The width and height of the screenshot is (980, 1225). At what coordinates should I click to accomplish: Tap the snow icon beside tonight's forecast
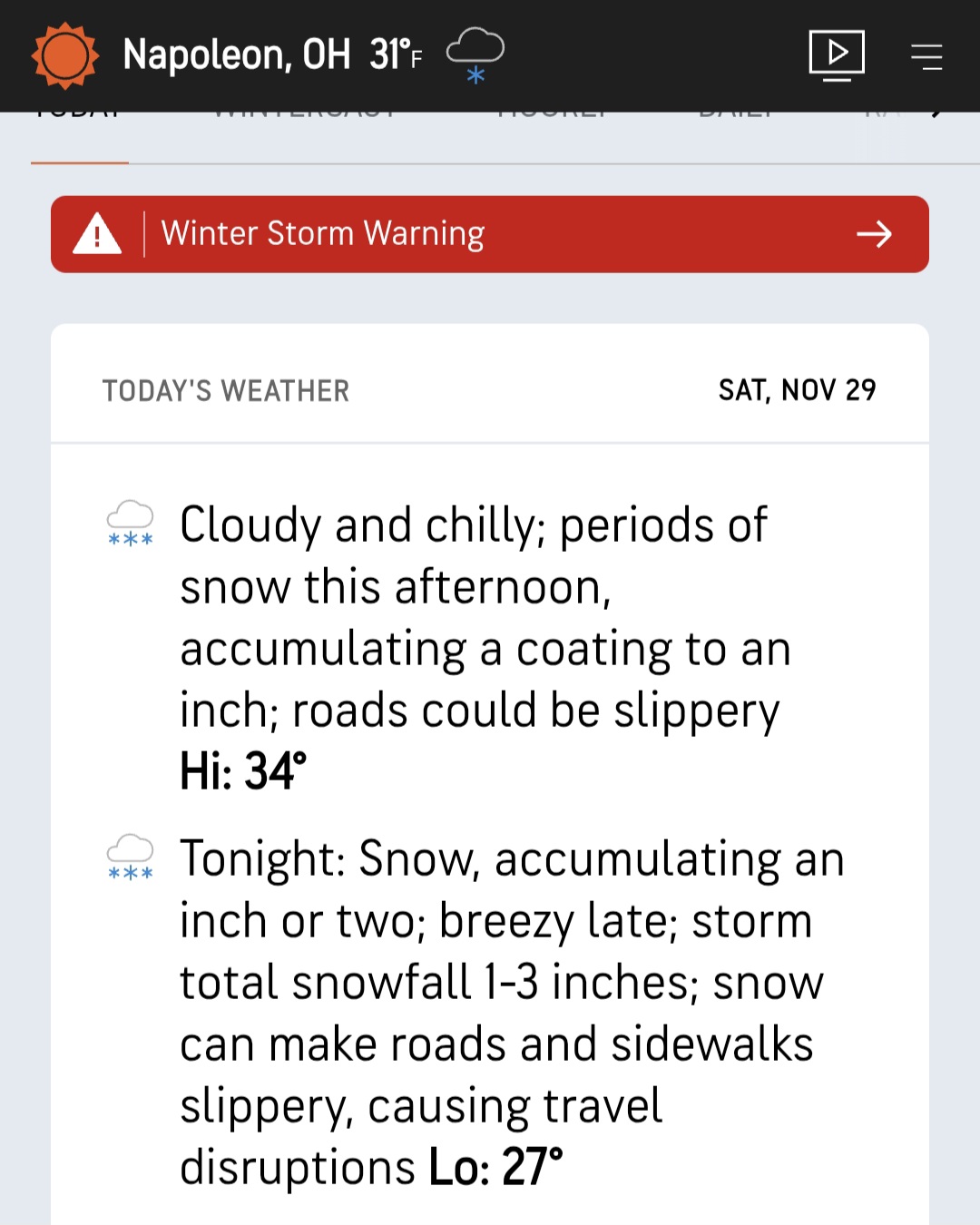click(130, 857)
